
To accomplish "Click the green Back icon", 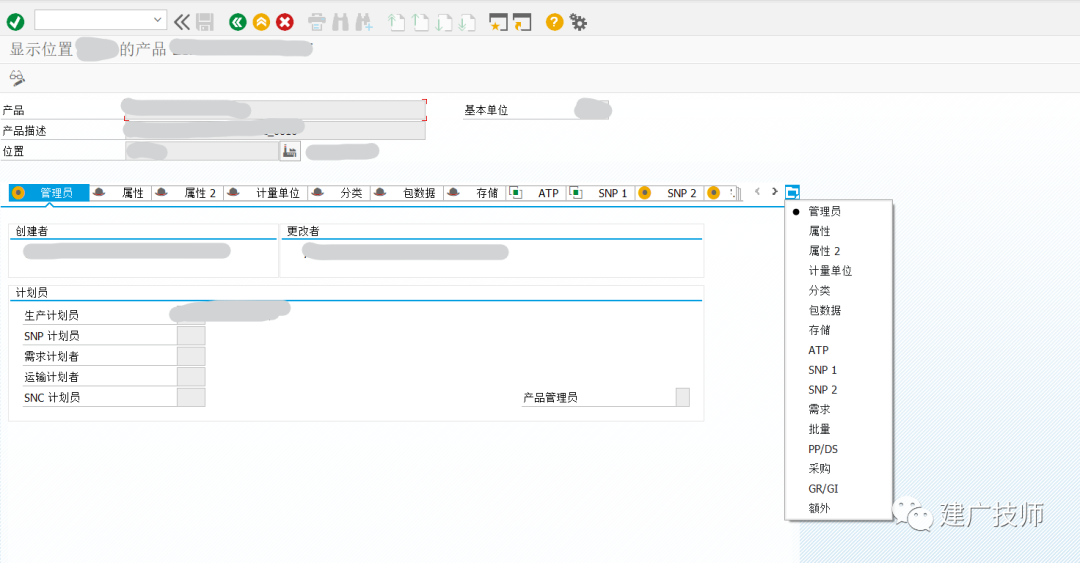I will [238, 22].
